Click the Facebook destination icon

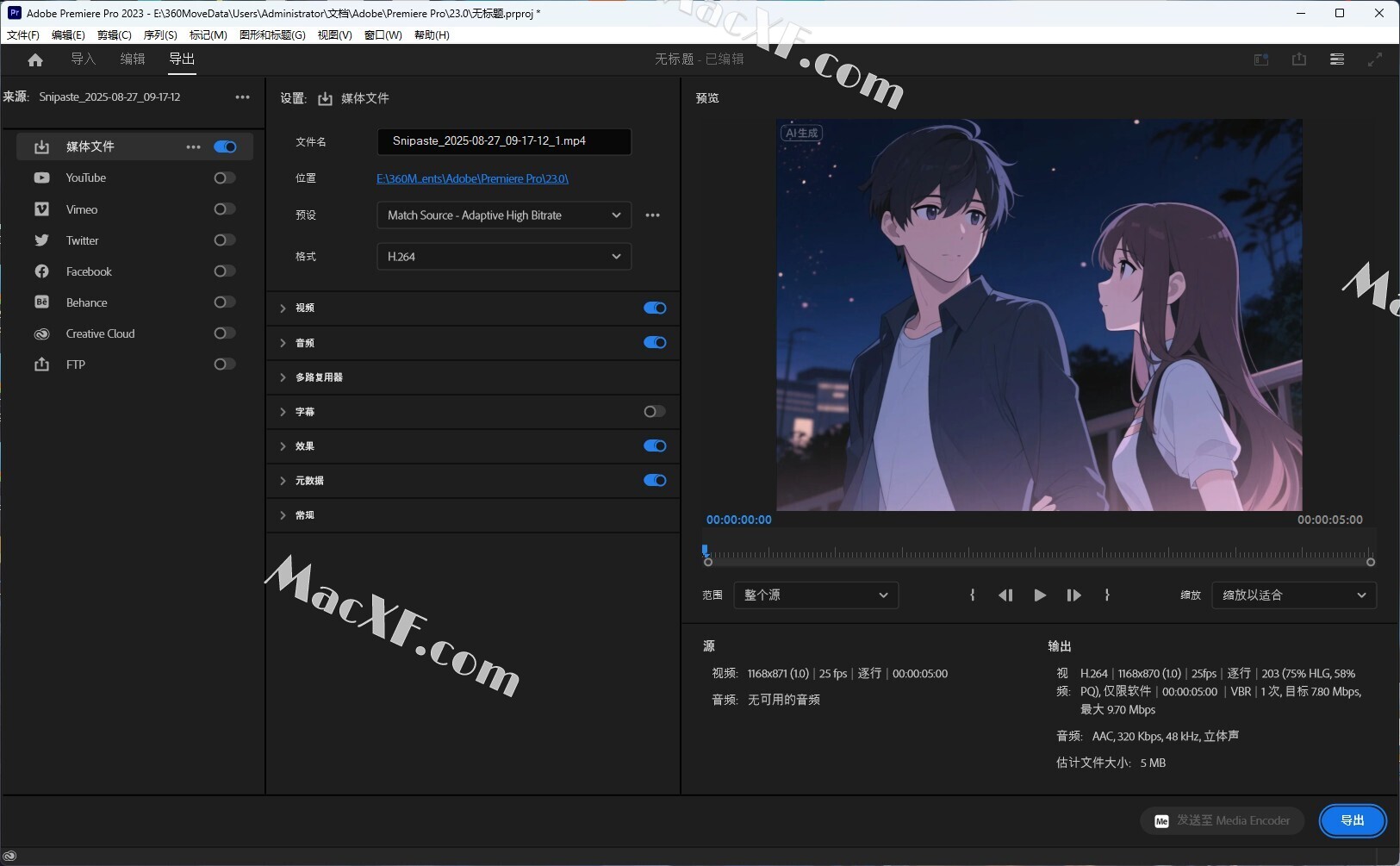coord(41,271)
